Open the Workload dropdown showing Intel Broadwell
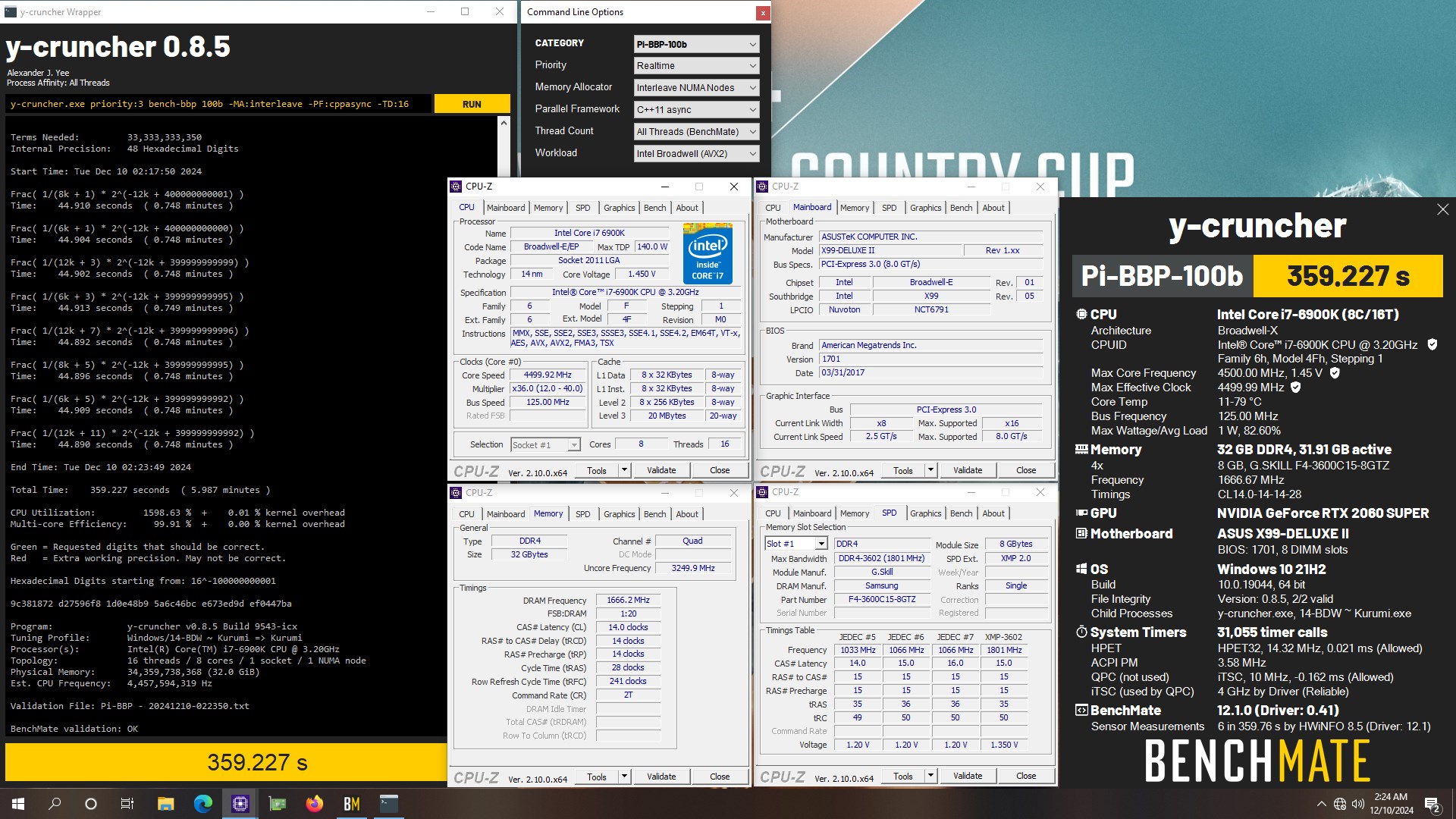The width and height of the screenshot is (1456, 819). 696,154
